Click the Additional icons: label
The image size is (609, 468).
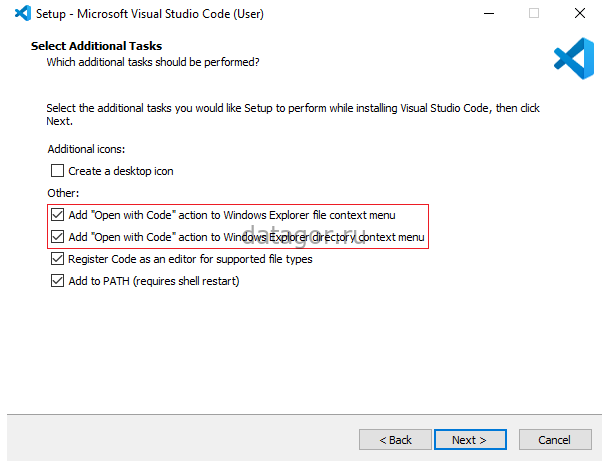tap(86, 149)
